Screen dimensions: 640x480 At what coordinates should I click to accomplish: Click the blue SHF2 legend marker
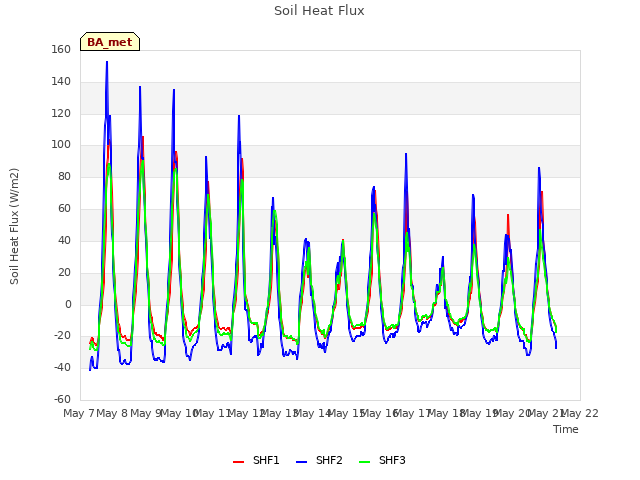[x=301, y=462]
